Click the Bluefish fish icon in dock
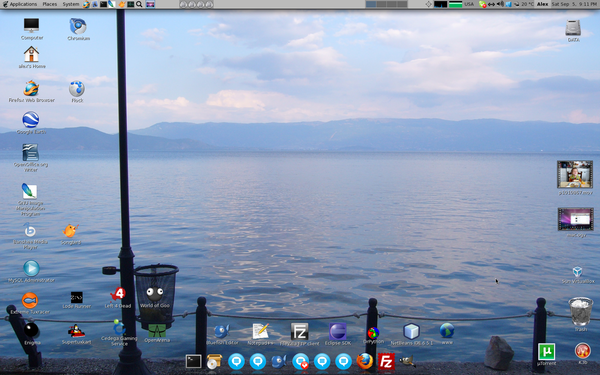 coord(279,361)
